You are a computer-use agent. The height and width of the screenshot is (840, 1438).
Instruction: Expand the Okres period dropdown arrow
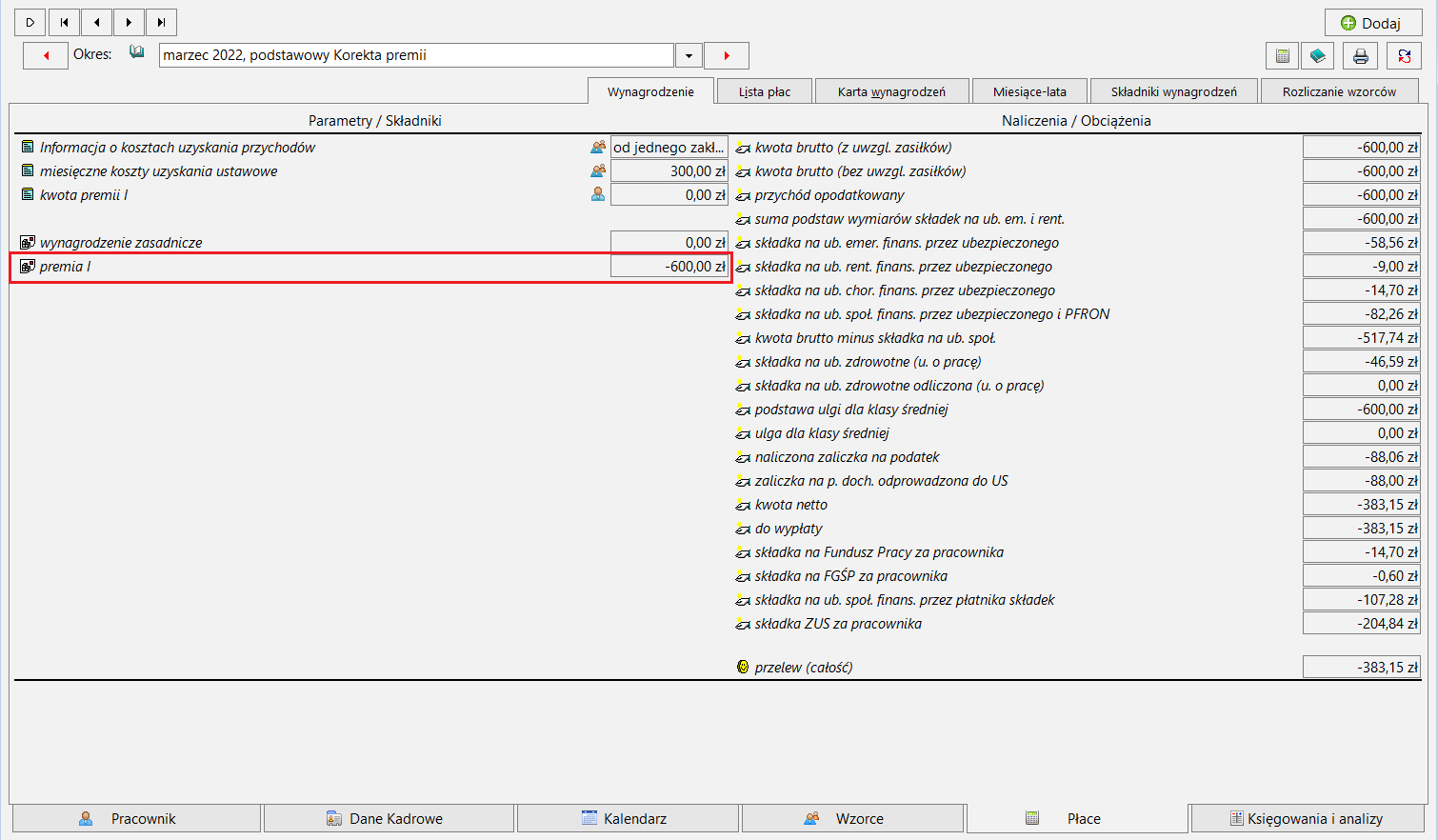coord(689,55)
